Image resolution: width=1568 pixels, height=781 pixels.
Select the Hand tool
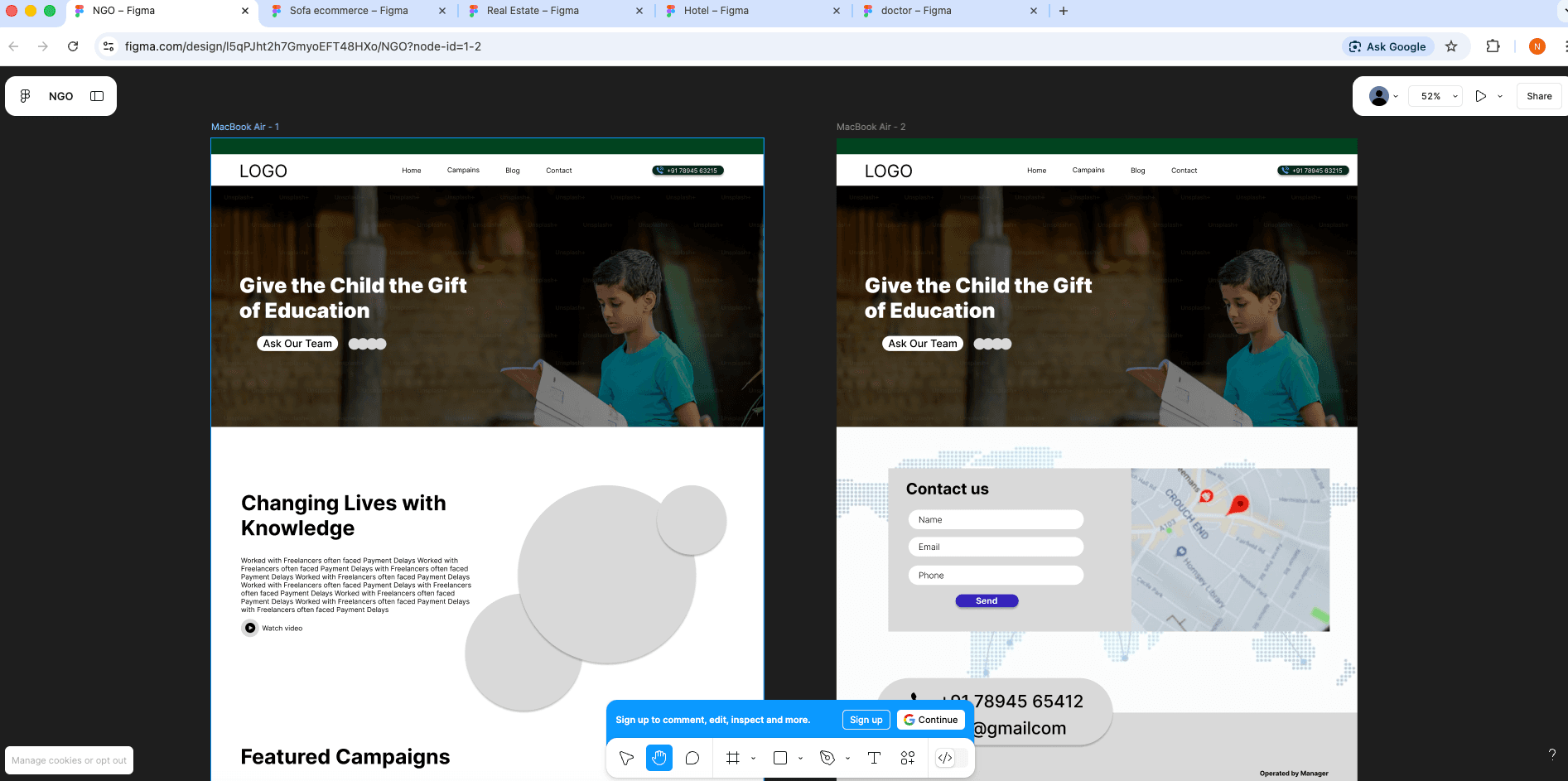(659, 758)
